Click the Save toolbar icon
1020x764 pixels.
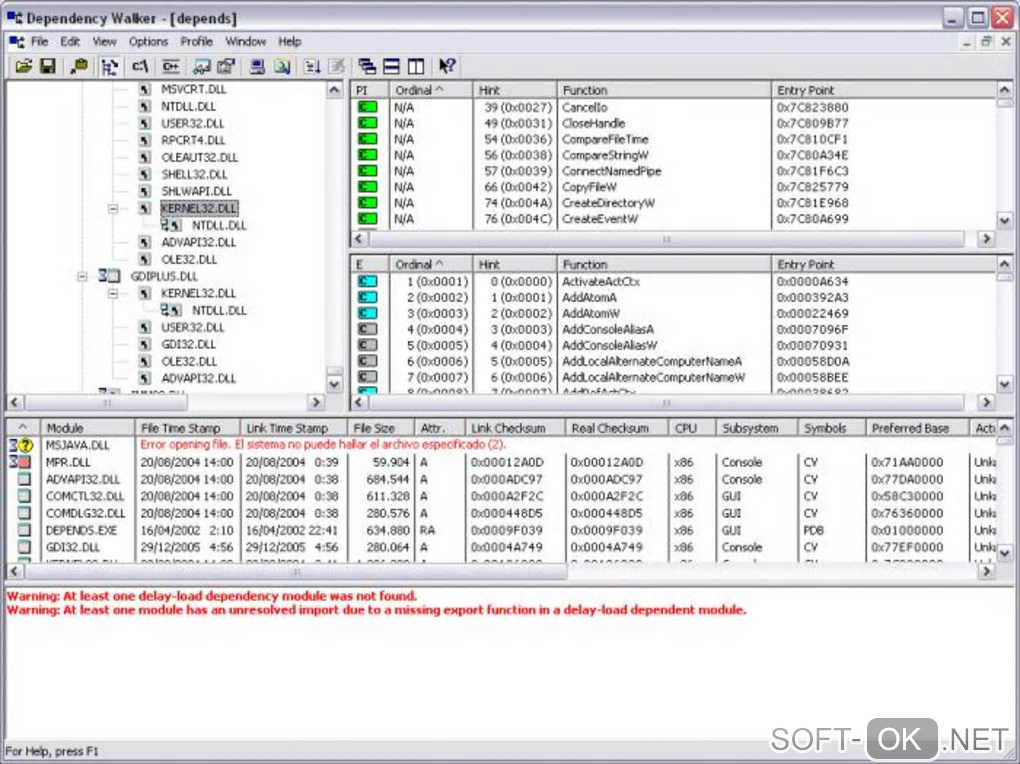coord(47,66)
